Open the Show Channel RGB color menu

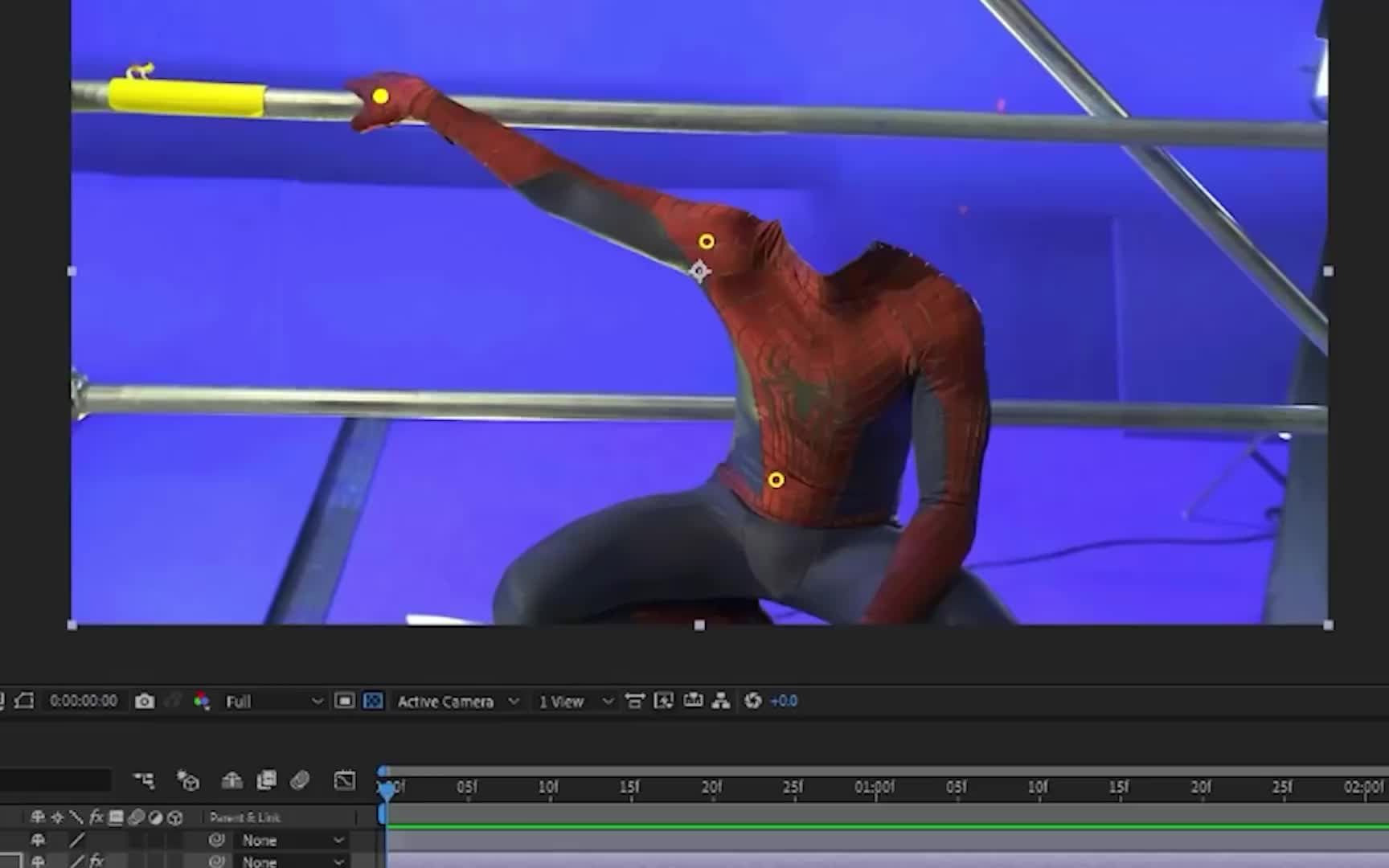point(202,701)
